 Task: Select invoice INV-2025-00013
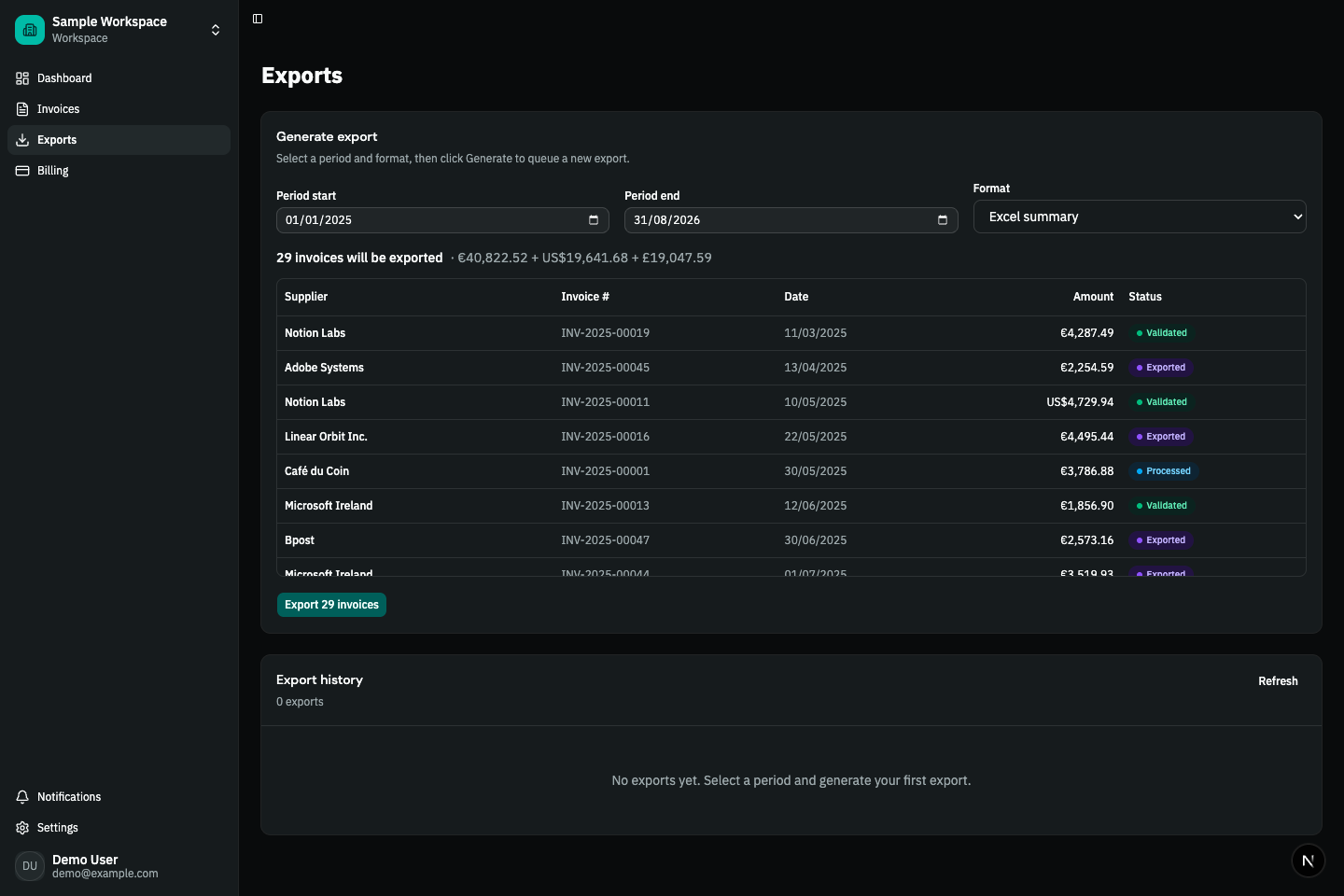point(605,506)
